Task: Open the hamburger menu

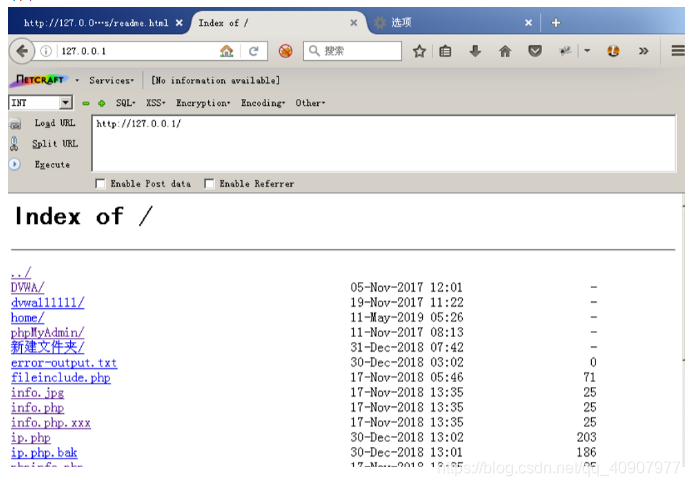Action: point(678,51)
